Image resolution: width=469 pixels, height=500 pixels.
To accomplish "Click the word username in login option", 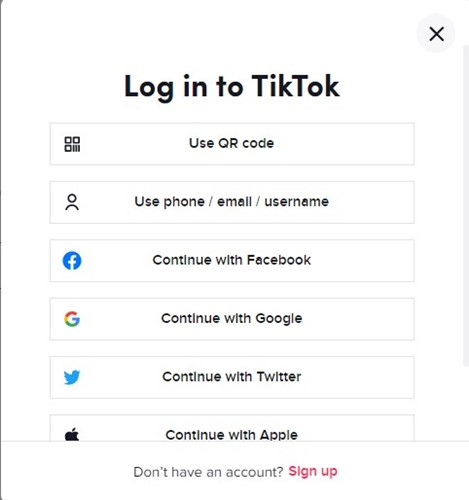I will click(x=296, y=202).
